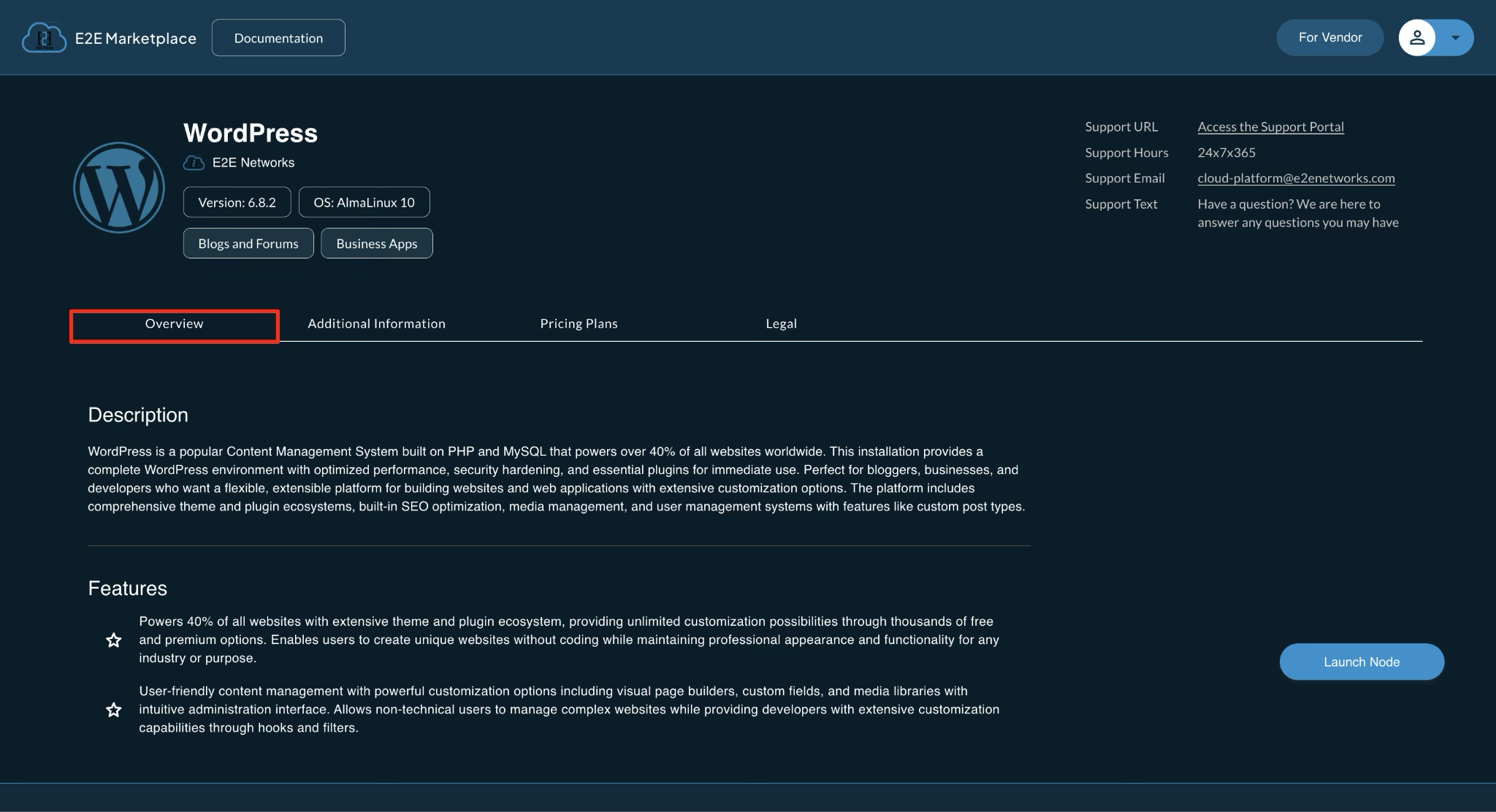Viewport: 1496px width, 812px height.
Task: Click the WordPress circular logo
Action: click(x=119, y=187)
